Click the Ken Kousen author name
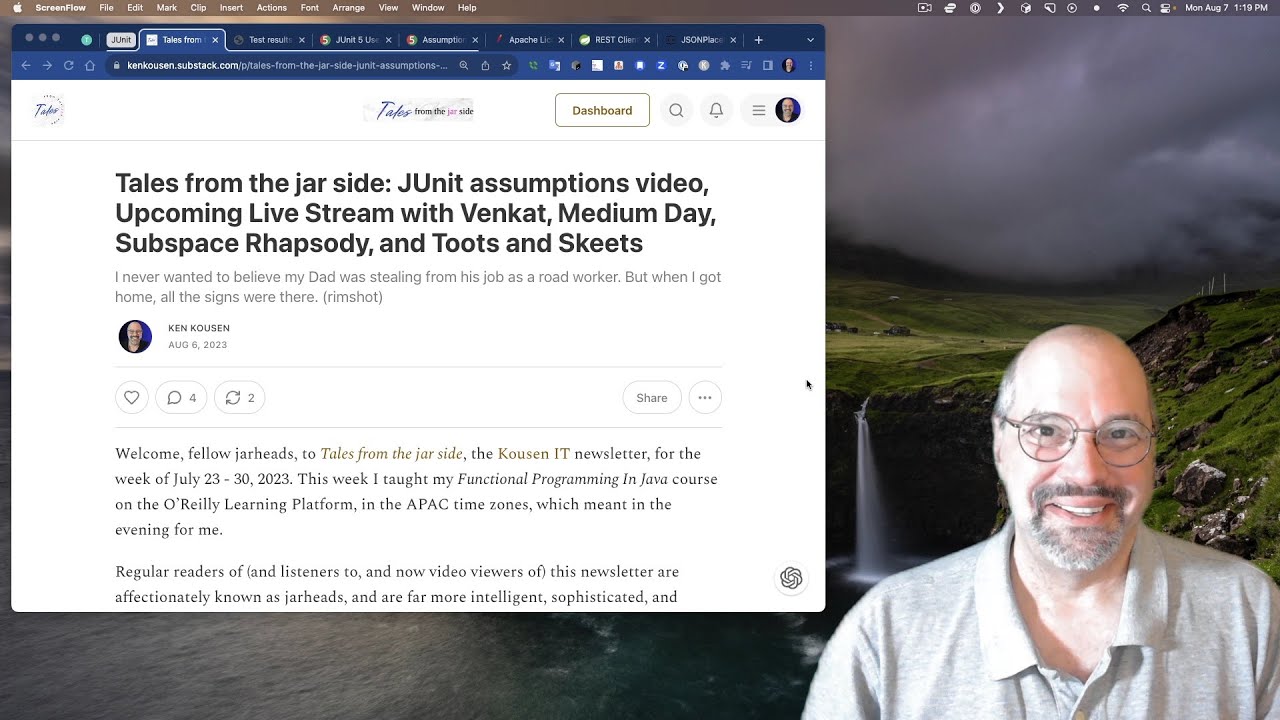 199,328
